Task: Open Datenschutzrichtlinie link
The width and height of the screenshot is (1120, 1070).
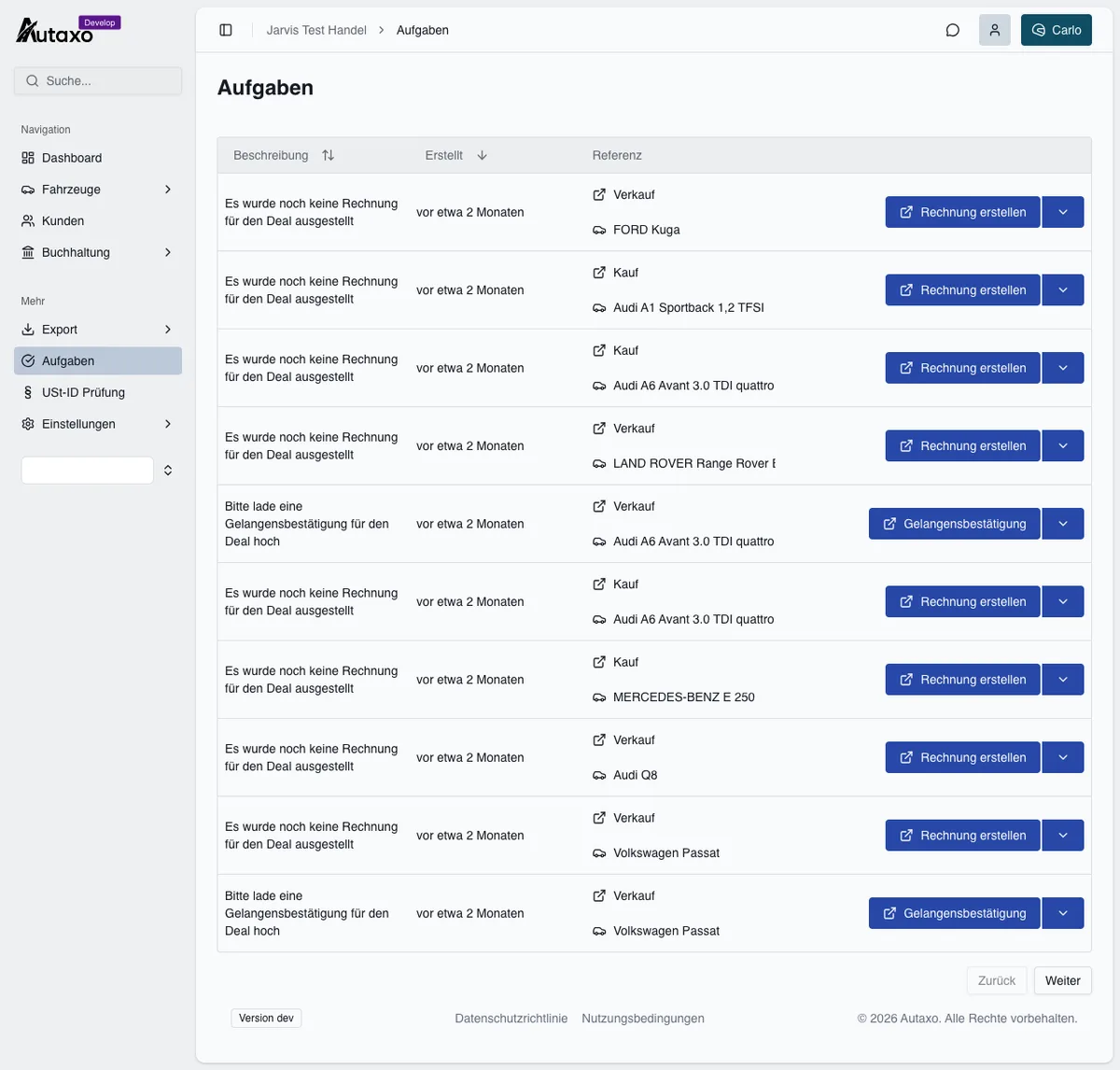Action: [x=511, y=1019]
